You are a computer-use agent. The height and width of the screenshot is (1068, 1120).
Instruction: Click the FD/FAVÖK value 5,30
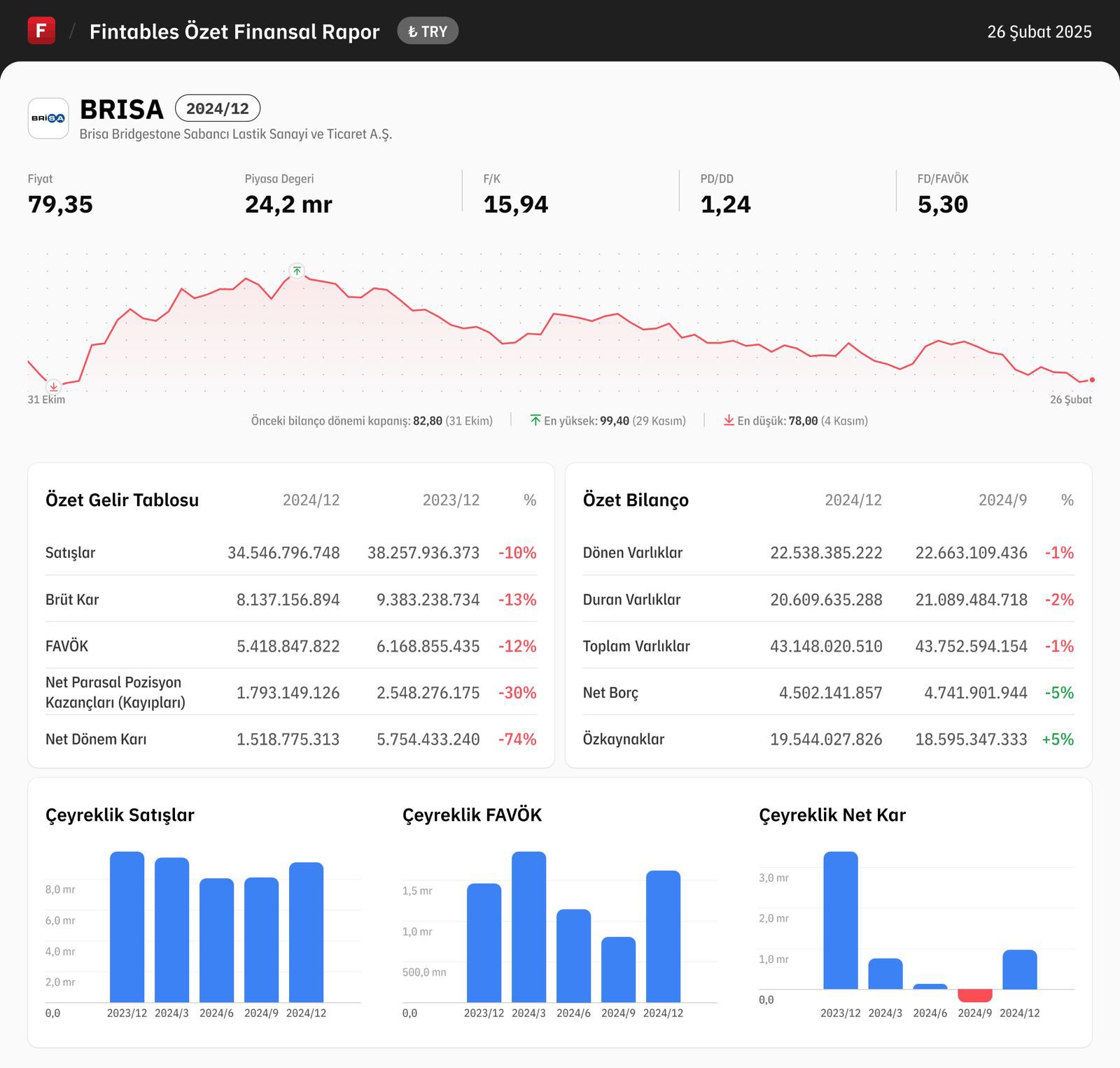943,204
